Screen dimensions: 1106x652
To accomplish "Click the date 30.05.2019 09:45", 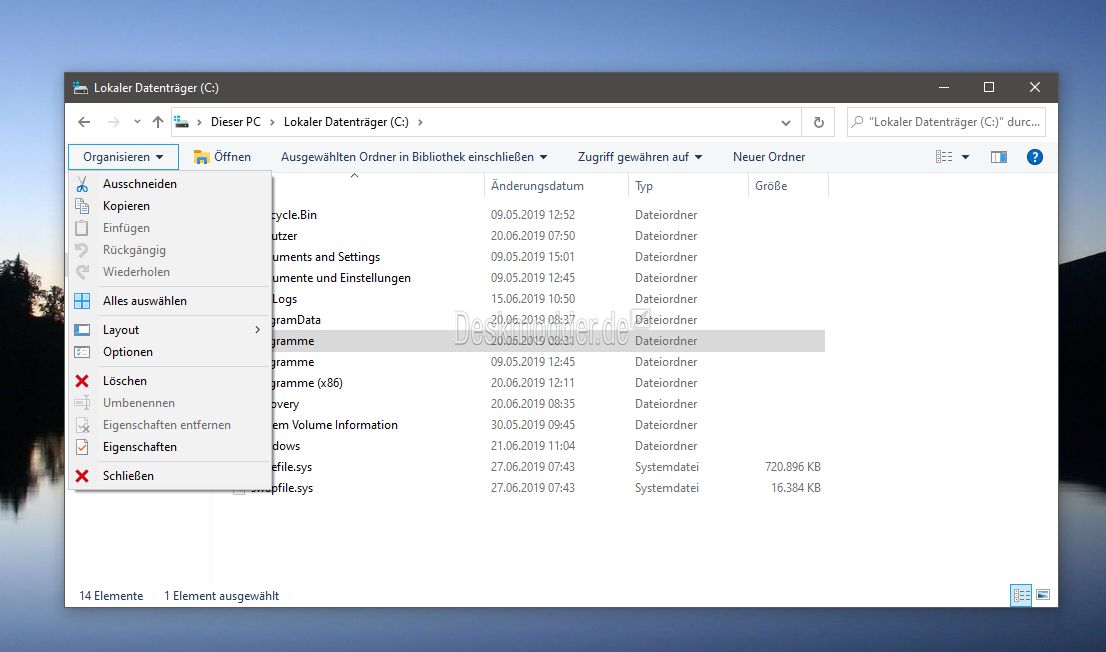I will coord(533,425).
